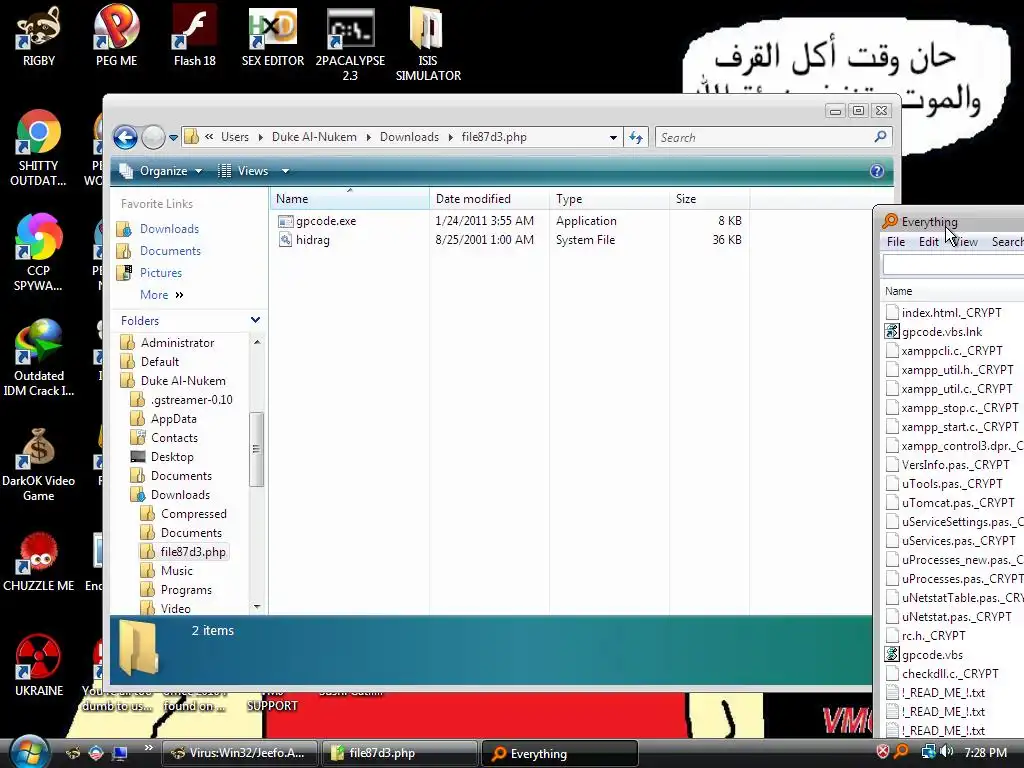Image resolution: width=1024 pixels, height=768 pixels.
Task: Open the Documents favorite link
Action: 170,251
